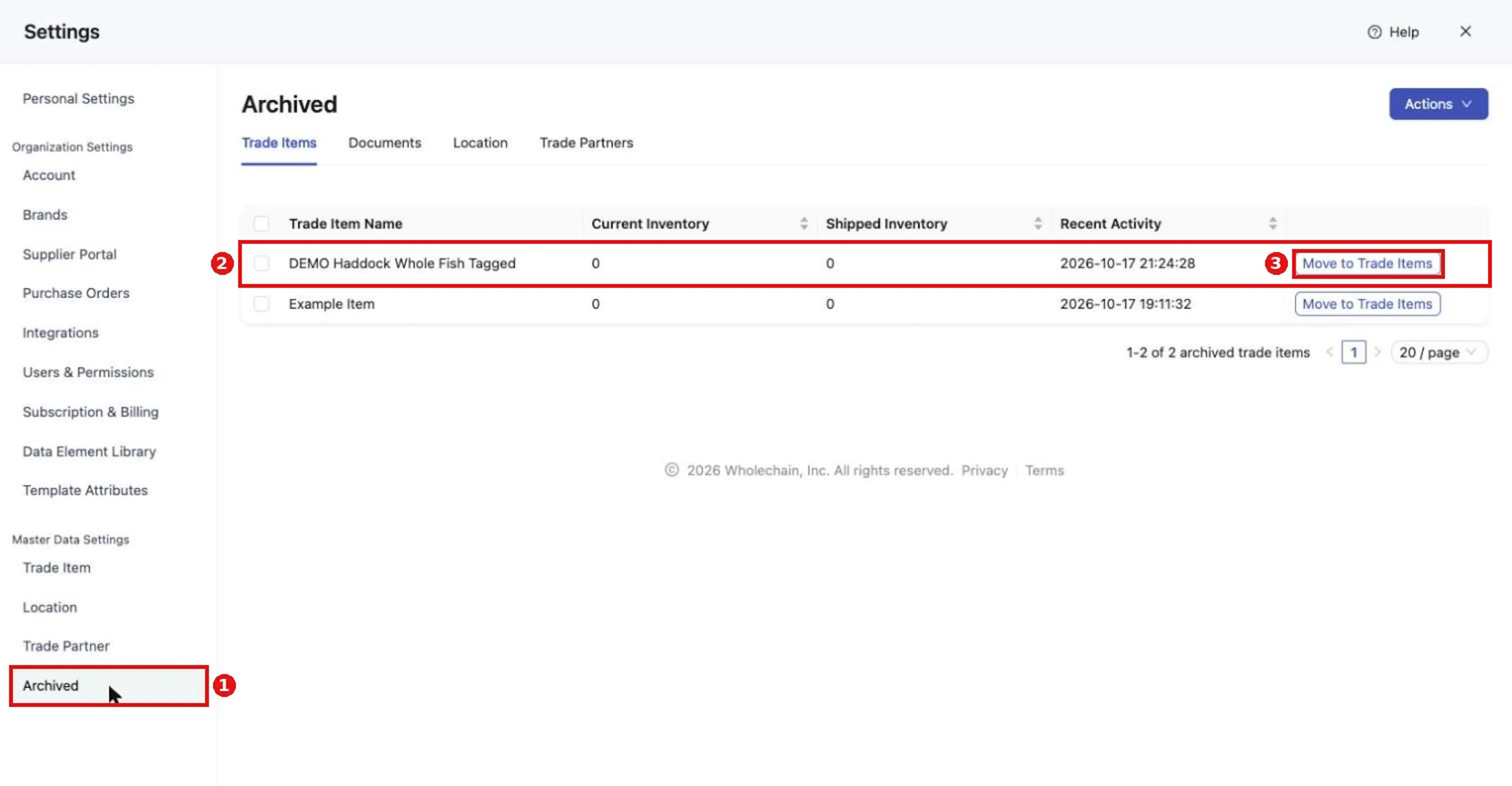Check the Example Item row checkbox
This screenshot has width=1512, height=786.
coord(261,304)
